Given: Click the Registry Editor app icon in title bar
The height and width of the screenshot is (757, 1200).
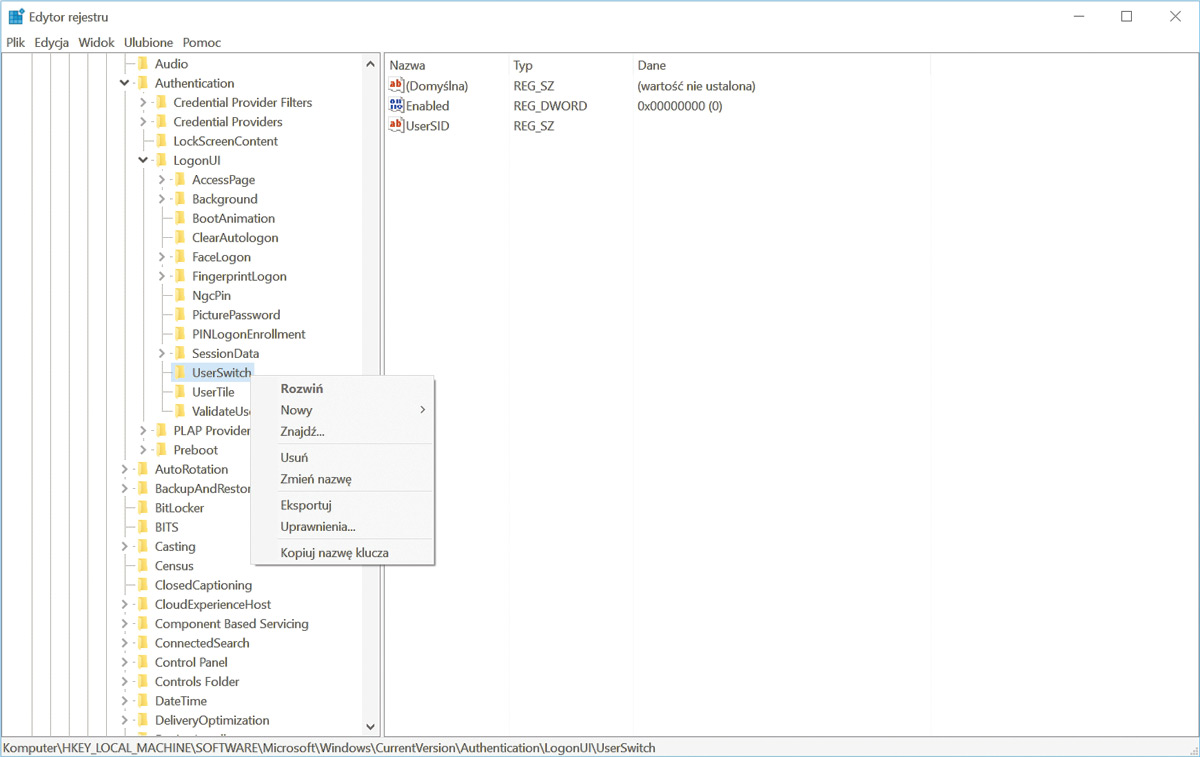Looking at the screenshot, I should 16,17.
